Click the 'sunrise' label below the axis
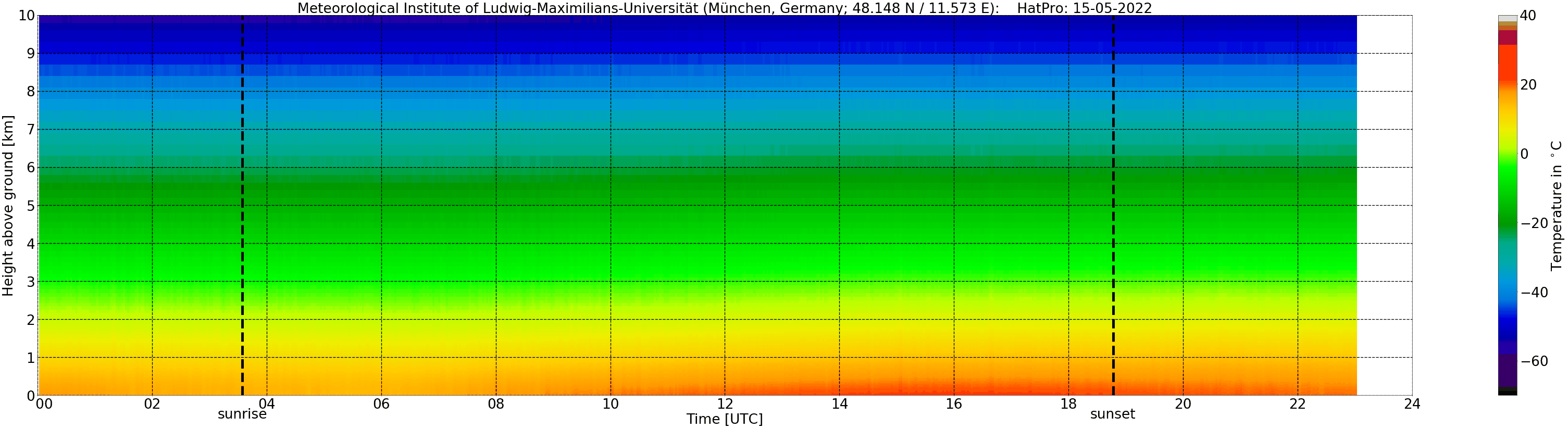1568x429 pixels. coord(242,414)
